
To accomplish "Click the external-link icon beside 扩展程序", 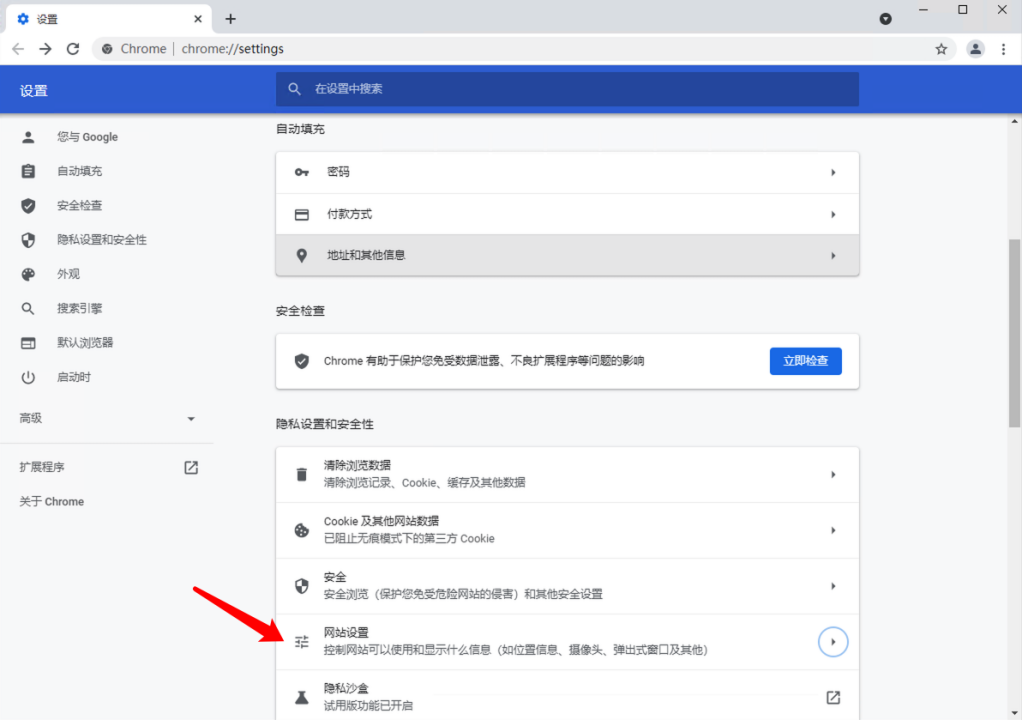I will [x=191, y=467].
